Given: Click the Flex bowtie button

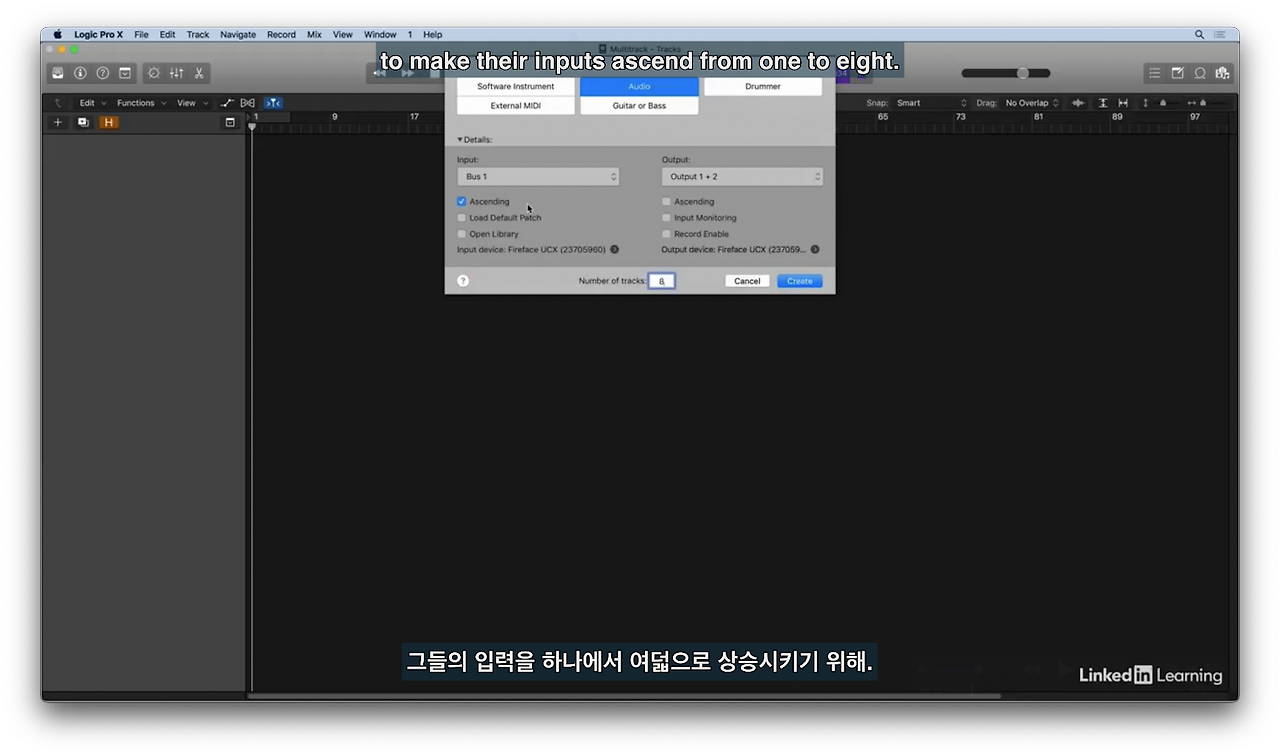Looking at the screenshot, I should [248, 103].
